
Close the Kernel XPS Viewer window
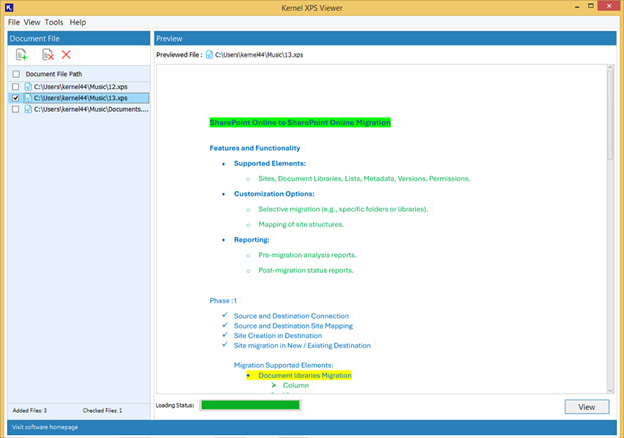(609, 6)
